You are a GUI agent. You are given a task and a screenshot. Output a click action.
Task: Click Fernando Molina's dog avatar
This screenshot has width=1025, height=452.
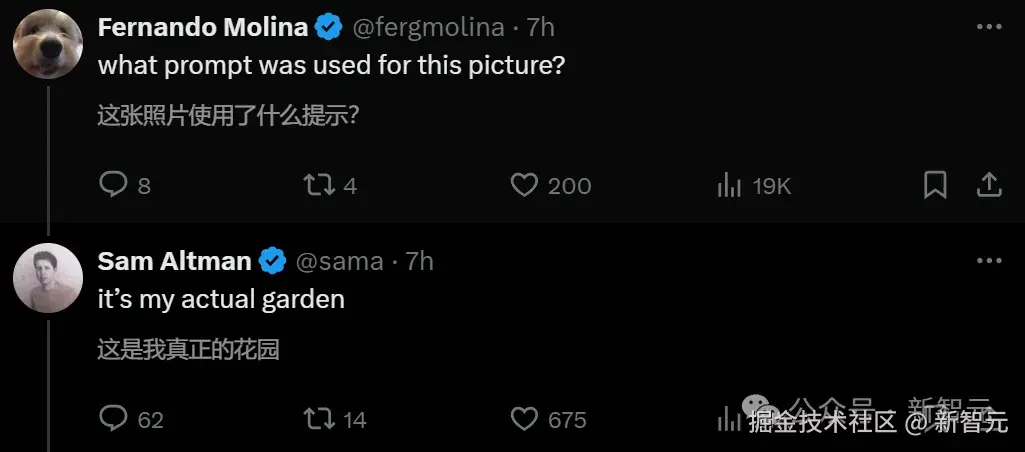click(x=48, y=44)
